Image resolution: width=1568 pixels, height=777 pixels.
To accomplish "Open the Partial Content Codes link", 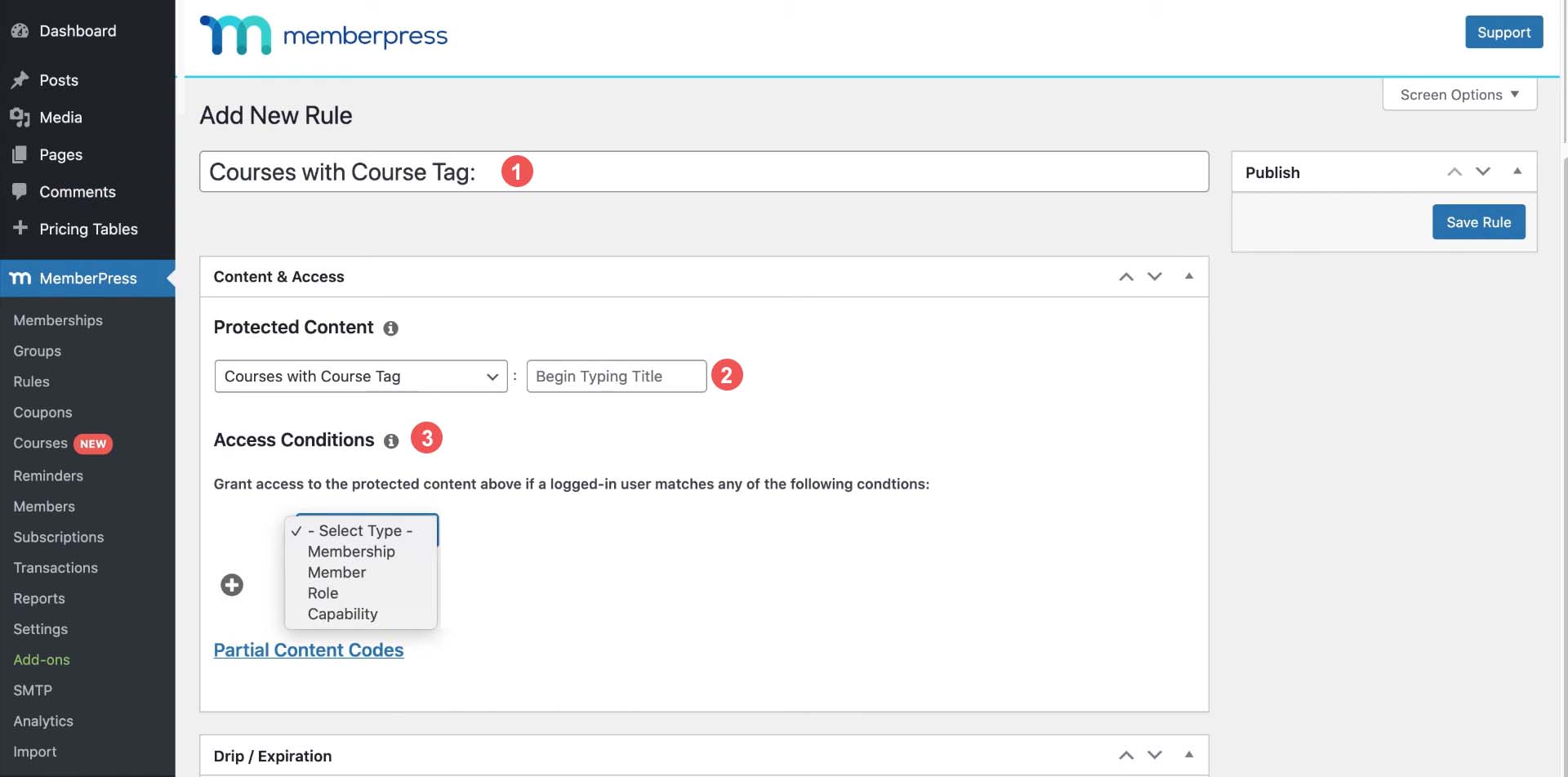I will tap(309, 650).
